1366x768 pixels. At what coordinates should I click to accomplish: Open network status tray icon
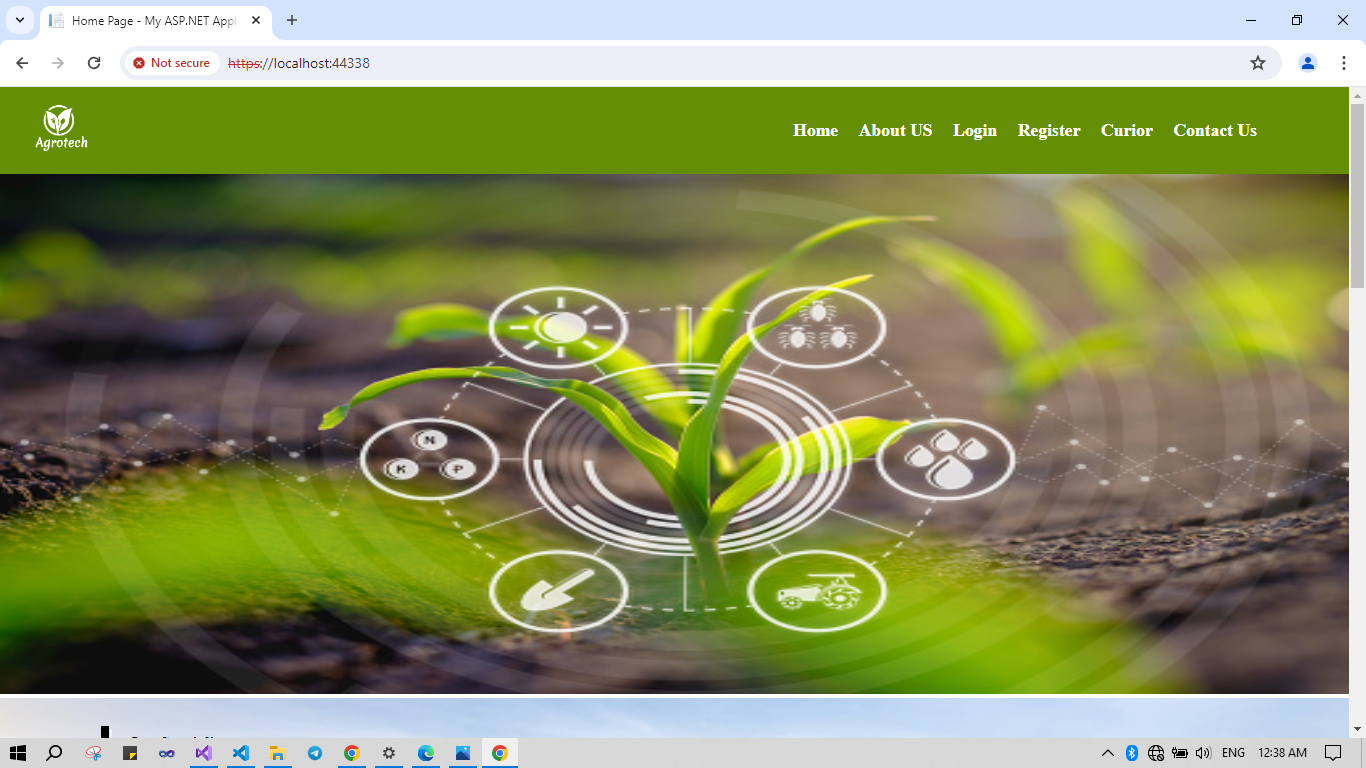[x=1156, y=753]
